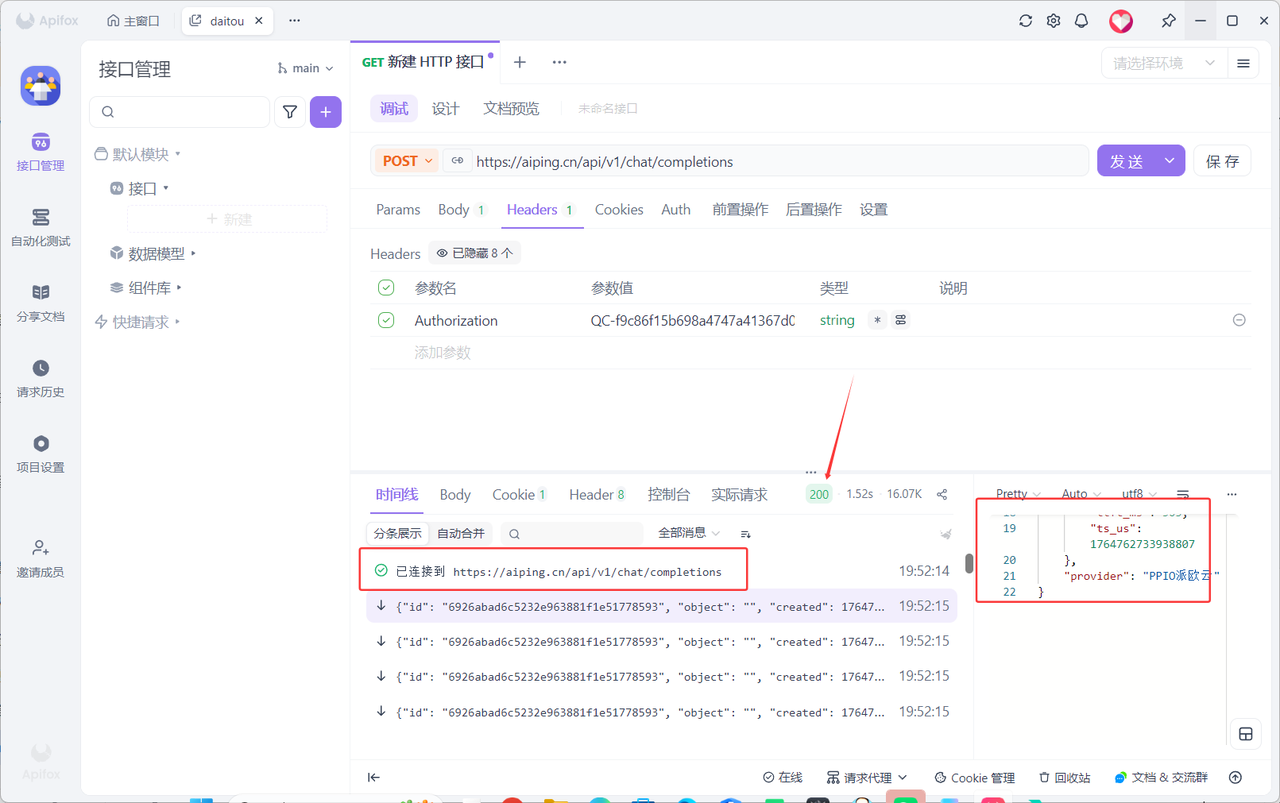Click the refresh sync icon in title bar
Image resolution: width=1280 pixels, height=803 pixels.
[1025, 21]
